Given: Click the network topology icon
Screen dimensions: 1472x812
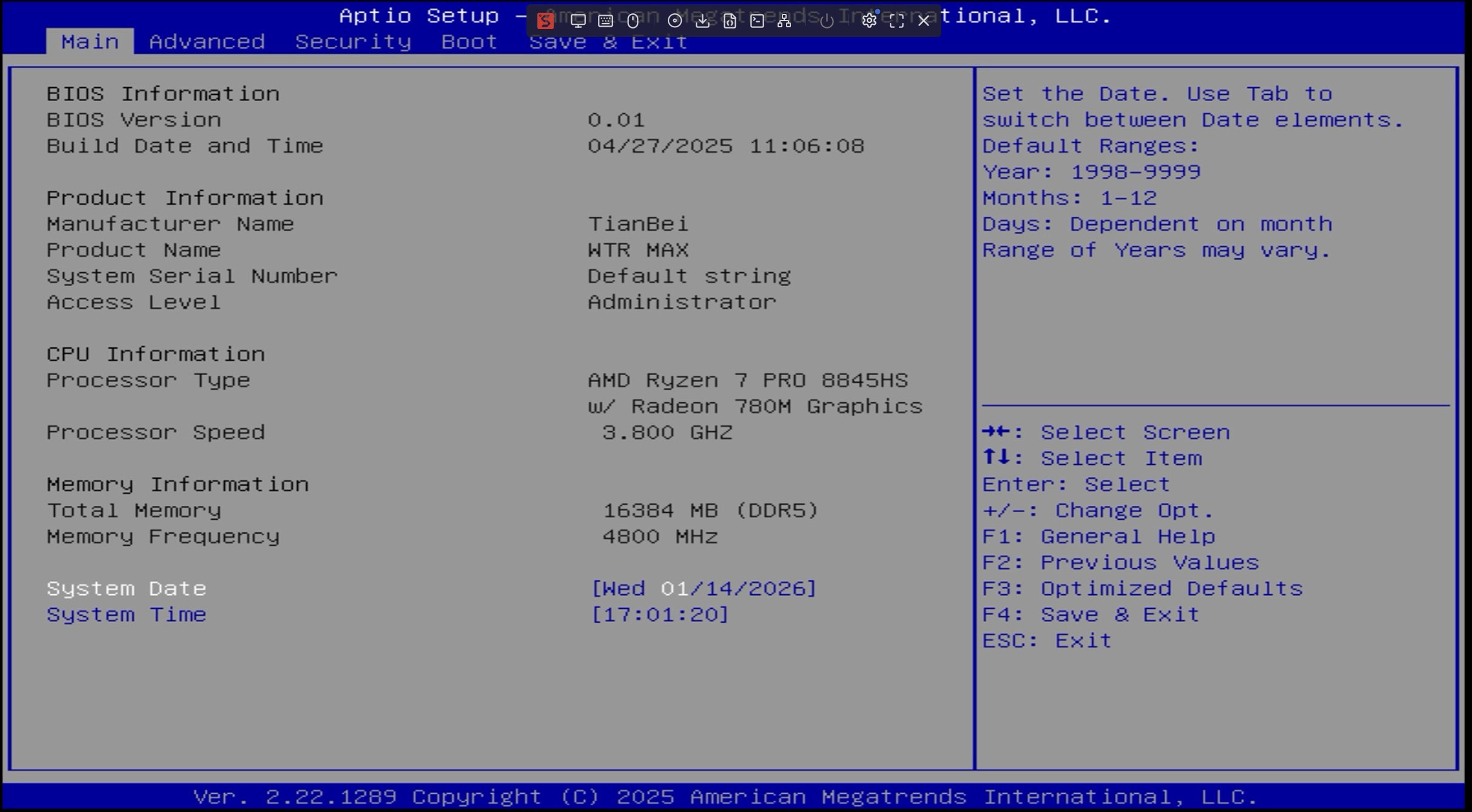Looking at the screenshot, I should tap(784, 21).
